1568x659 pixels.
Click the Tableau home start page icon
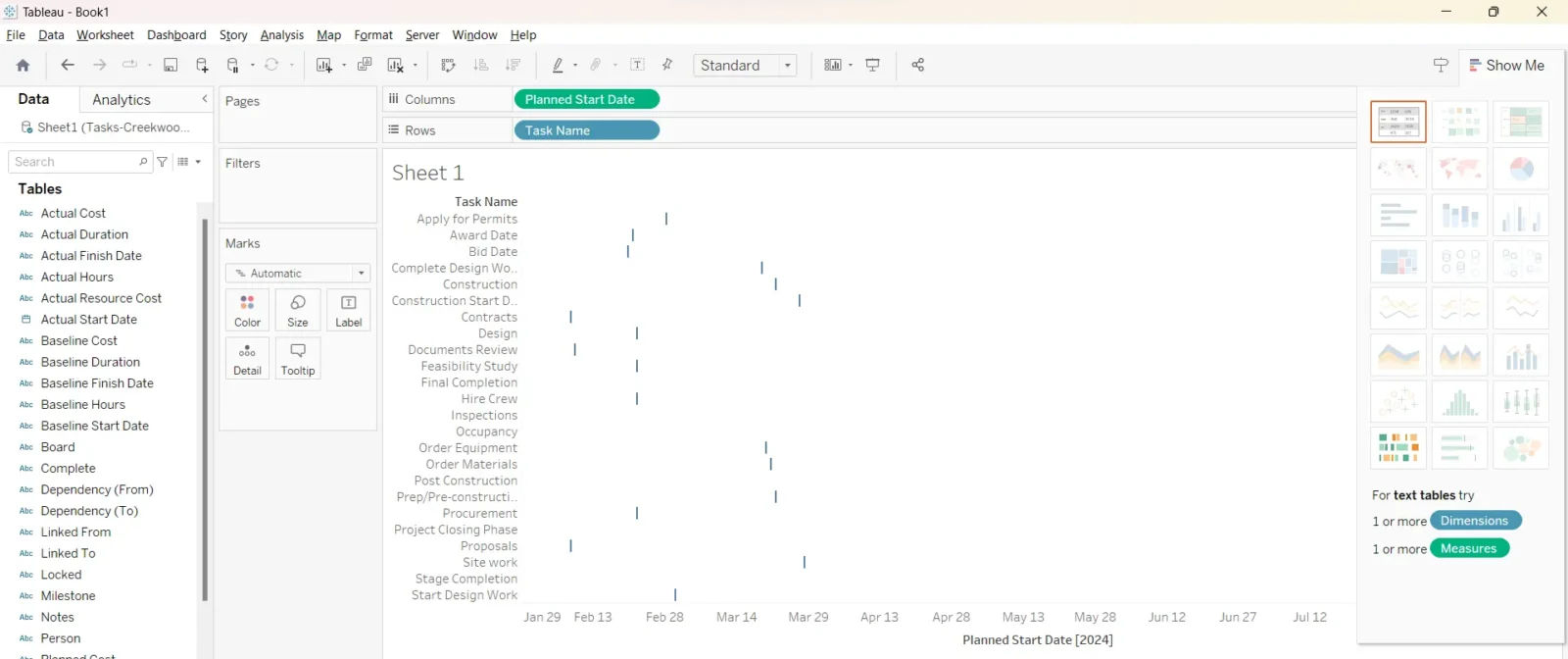(x=23, y=66)
